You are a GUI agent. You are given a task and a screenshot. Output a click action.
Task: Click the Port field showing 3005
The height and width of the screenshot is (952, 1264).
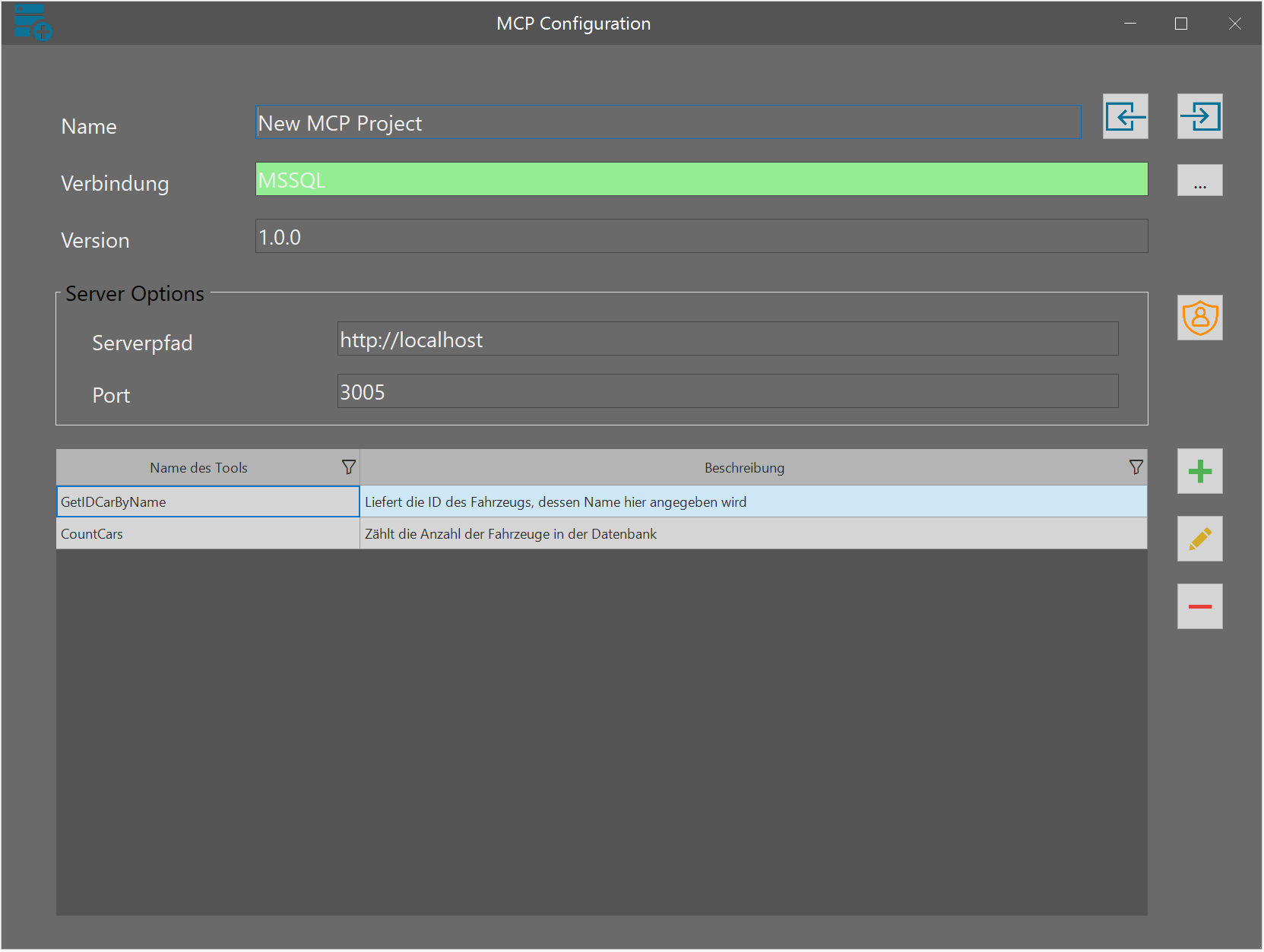(x=727, y=391)
